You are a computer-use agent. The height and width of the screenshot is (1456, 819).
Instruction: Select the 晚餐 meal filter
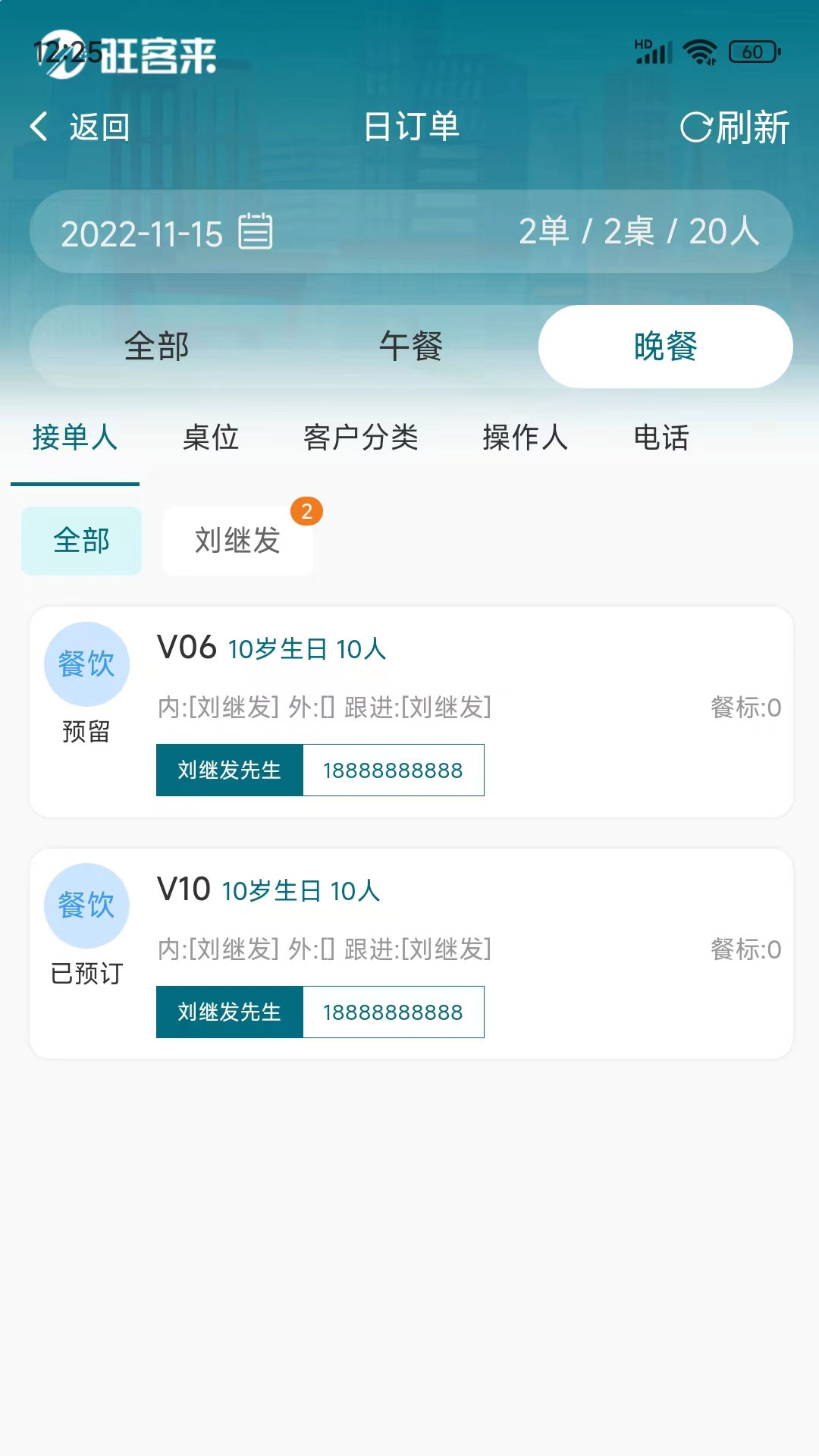click(x=665, y=347)
